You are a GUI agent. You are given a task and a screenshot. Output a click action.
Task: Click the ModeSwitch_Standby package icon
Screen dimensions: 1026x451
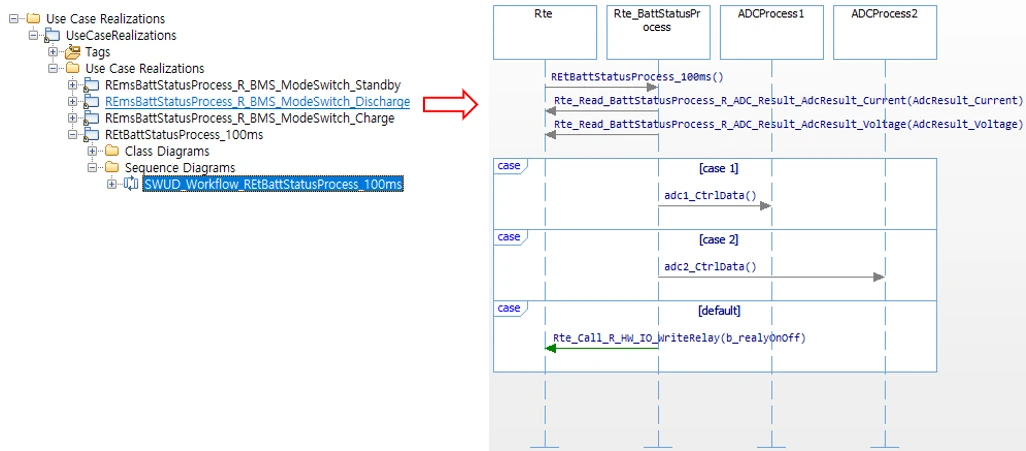click(x=92, y=86)
